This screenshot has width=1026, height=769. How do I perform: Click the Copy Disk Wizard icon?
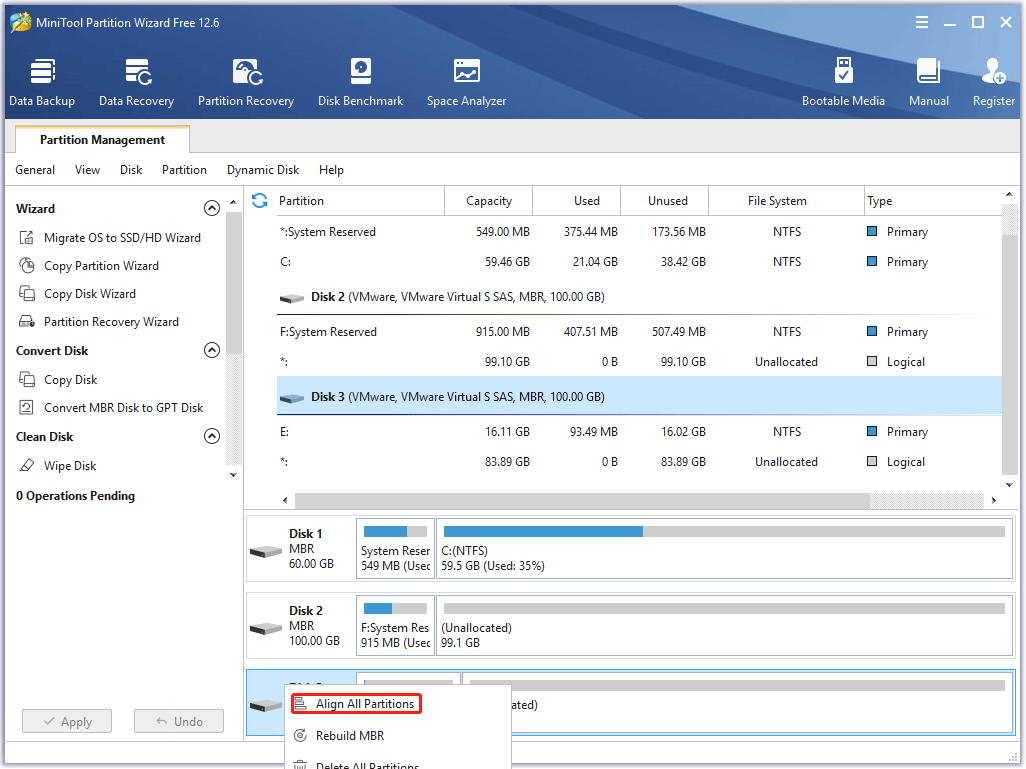(x=27, y=293)
